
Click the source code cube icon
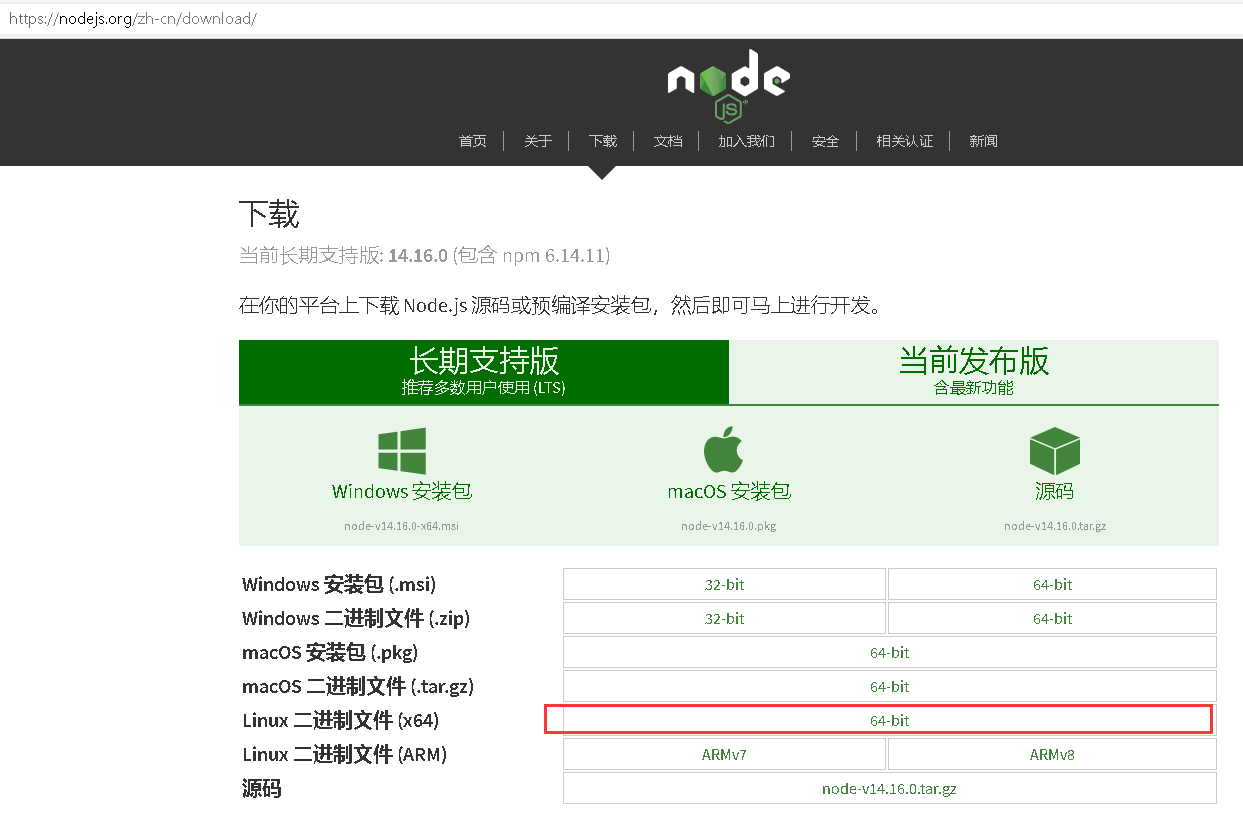click(1055, 451)
